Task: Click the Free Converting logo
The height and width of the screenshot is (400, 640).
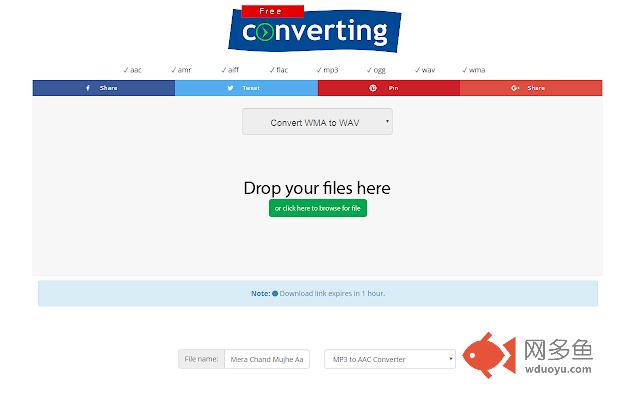Action: 315,29
